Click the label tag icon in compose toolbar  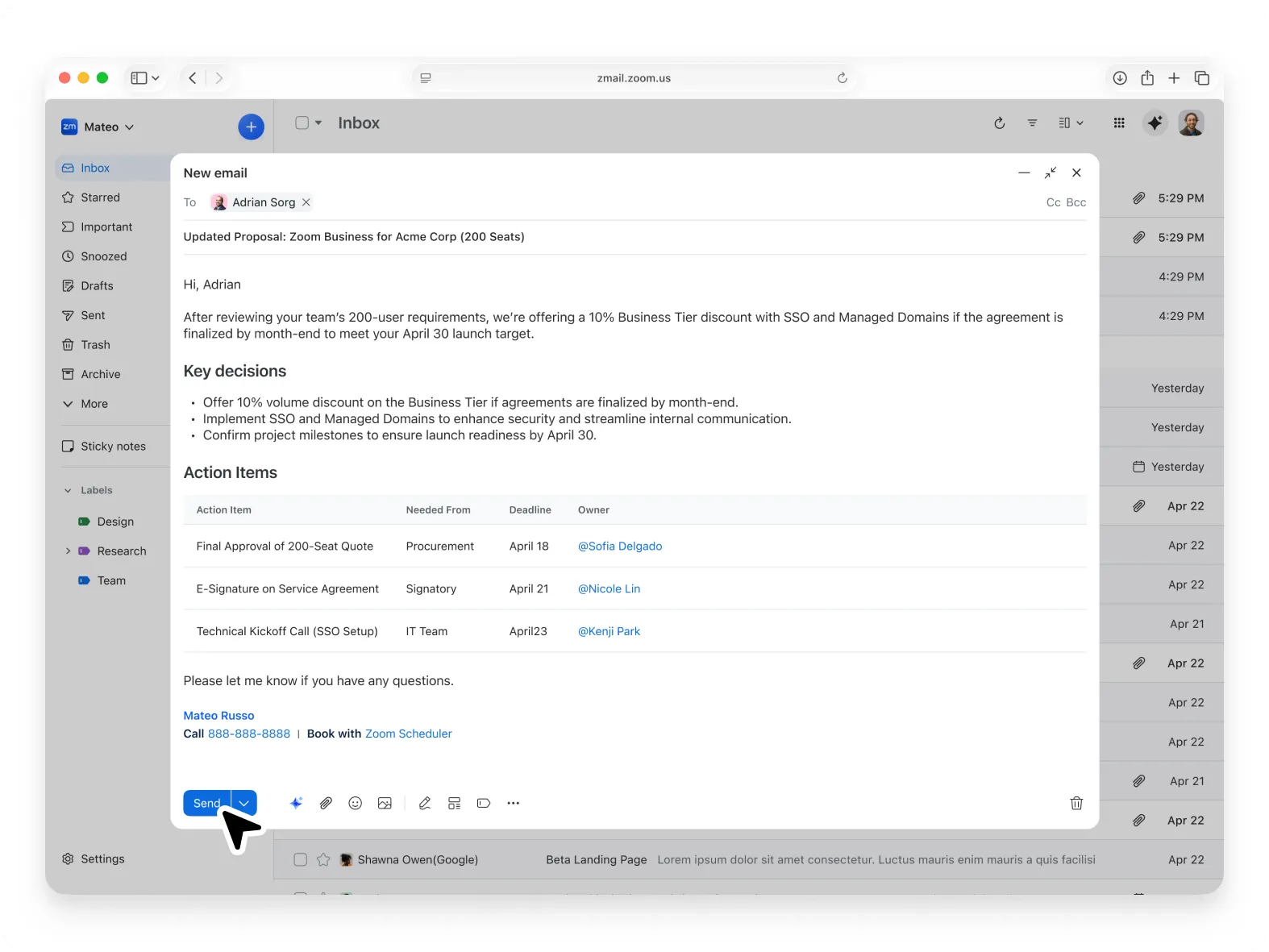(484, 803)
